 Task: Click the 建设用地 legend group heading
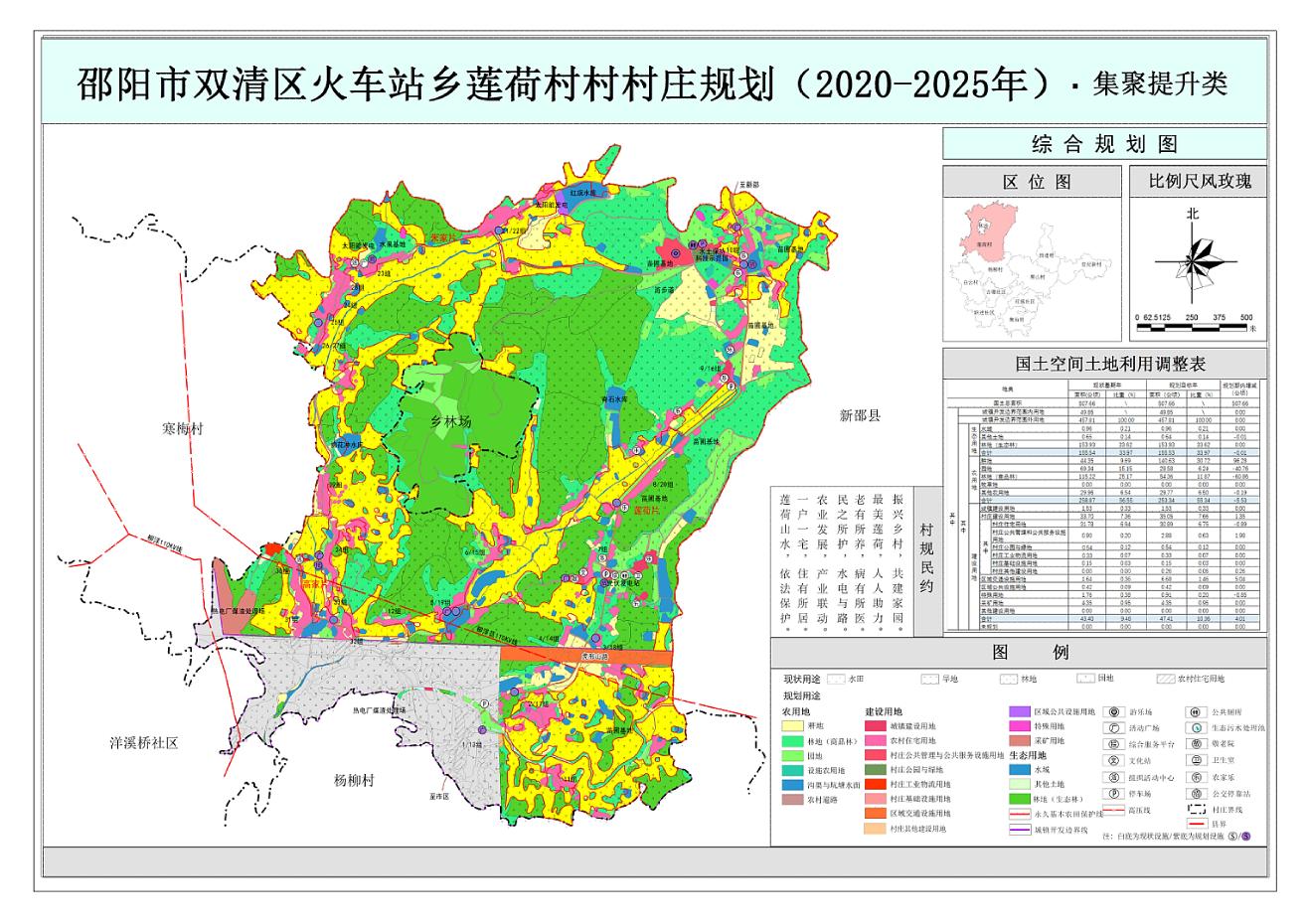(884, 711)
